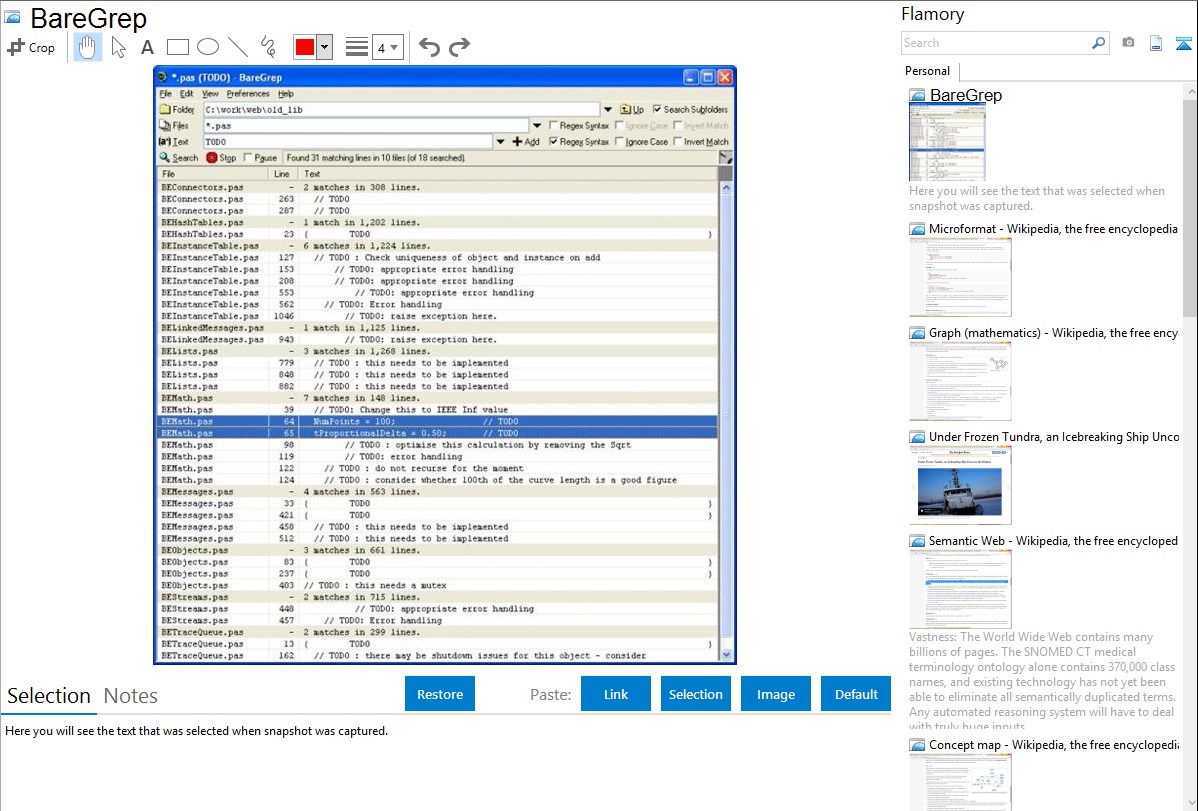The width and height of the screenshot is (1198, 811).
Task: Click the red color swatch
Action: pos(305,47)
